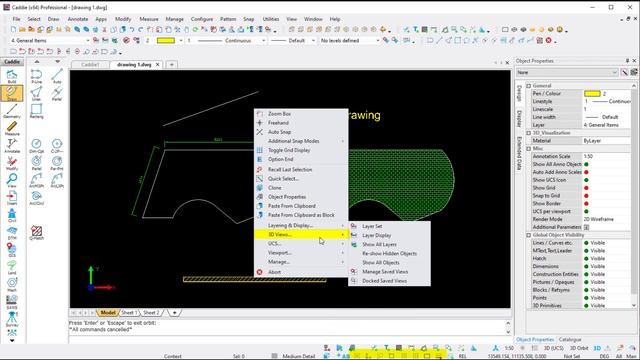
Task: Click the properties panel scrollbar down arrow
Action: (634, 305)
